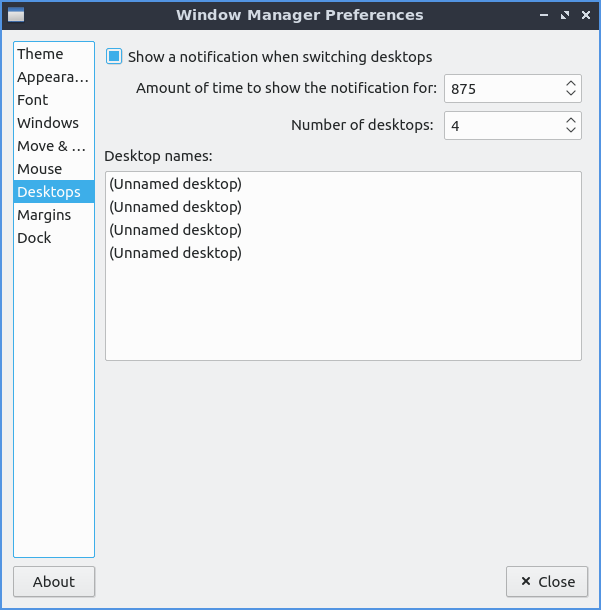Viewport: 601px width, 610px height.
Task: Select the first Unnamed desktop entry
Action: click(x=176, y=184)
